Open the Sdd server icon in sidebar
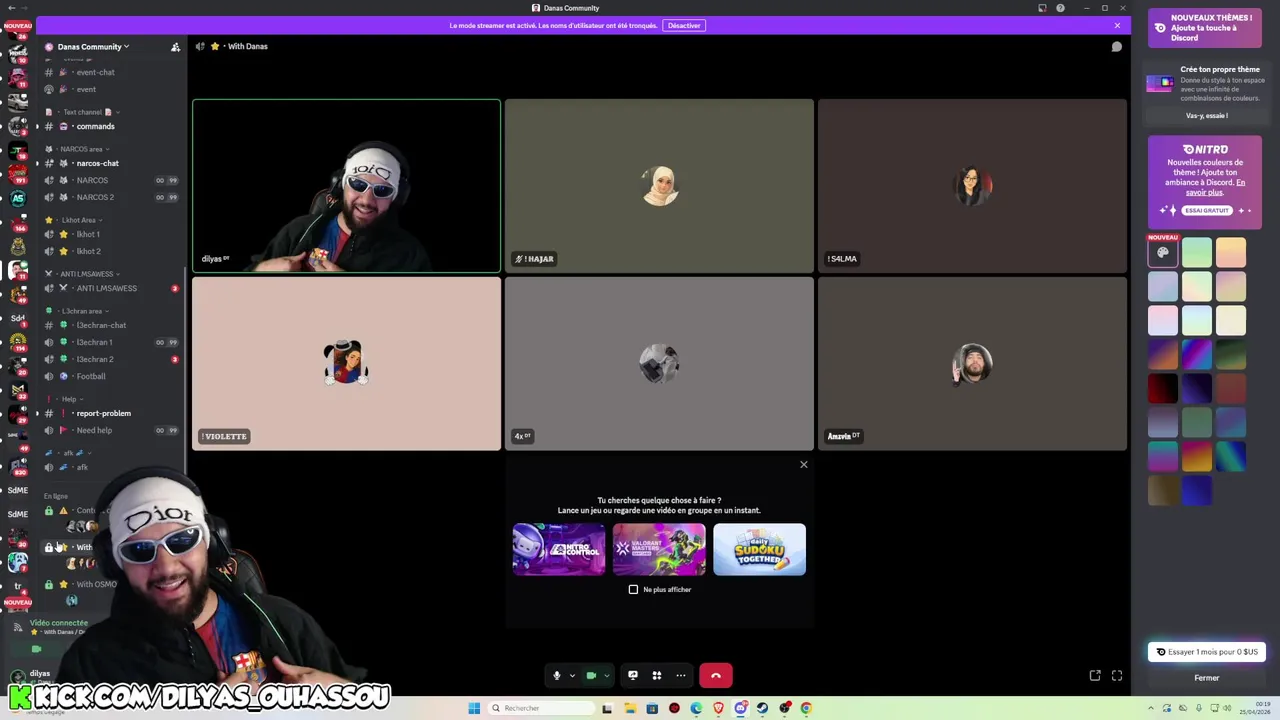Image resolution: width=1280 pixels, height=720 pixels. 17,318
